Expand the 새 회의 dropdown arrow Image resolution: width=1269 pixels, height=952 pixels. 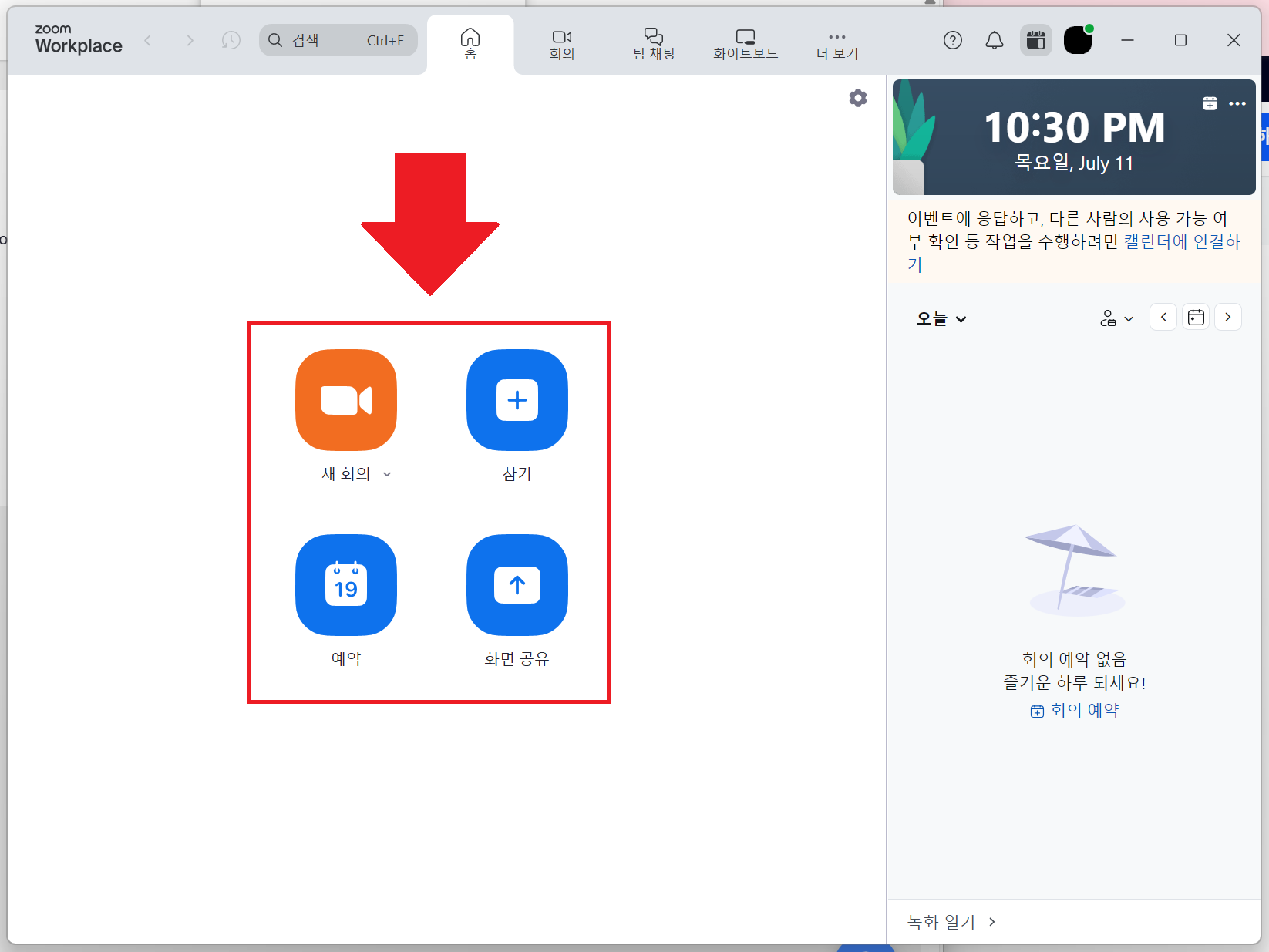(387, 474)
